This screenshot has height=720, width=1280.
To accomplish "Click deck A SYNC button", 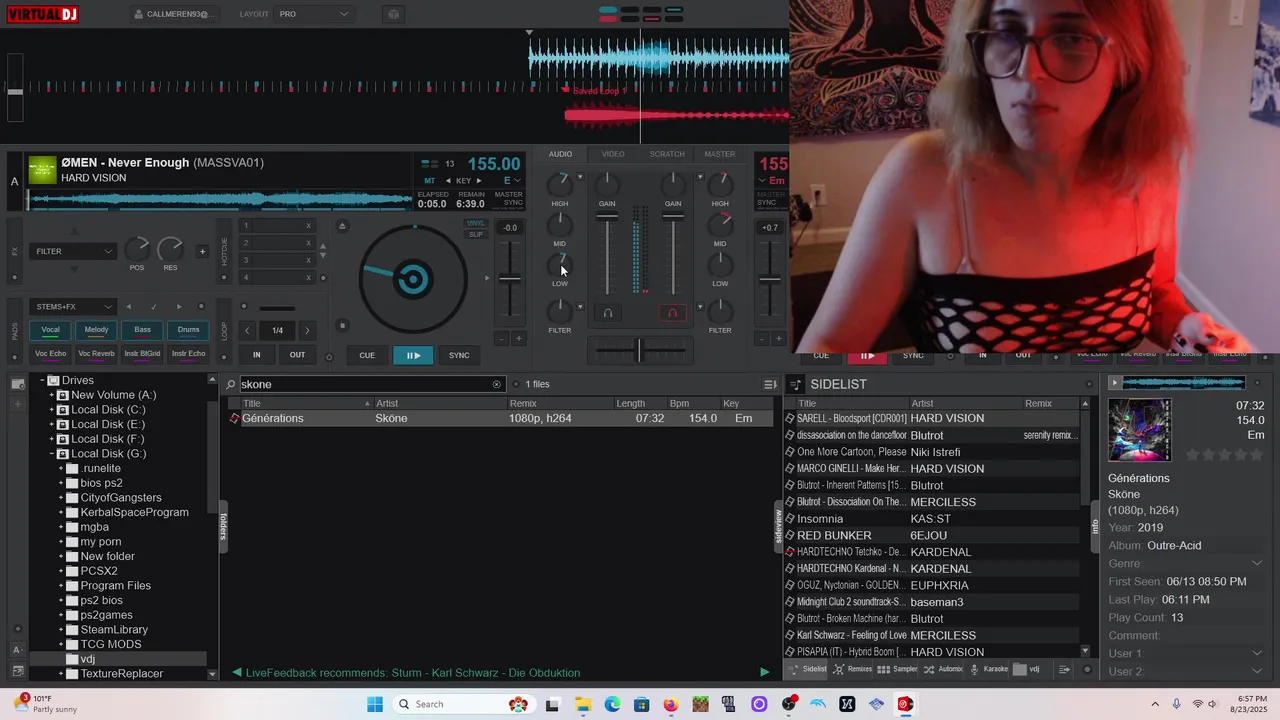I will 459,355.
